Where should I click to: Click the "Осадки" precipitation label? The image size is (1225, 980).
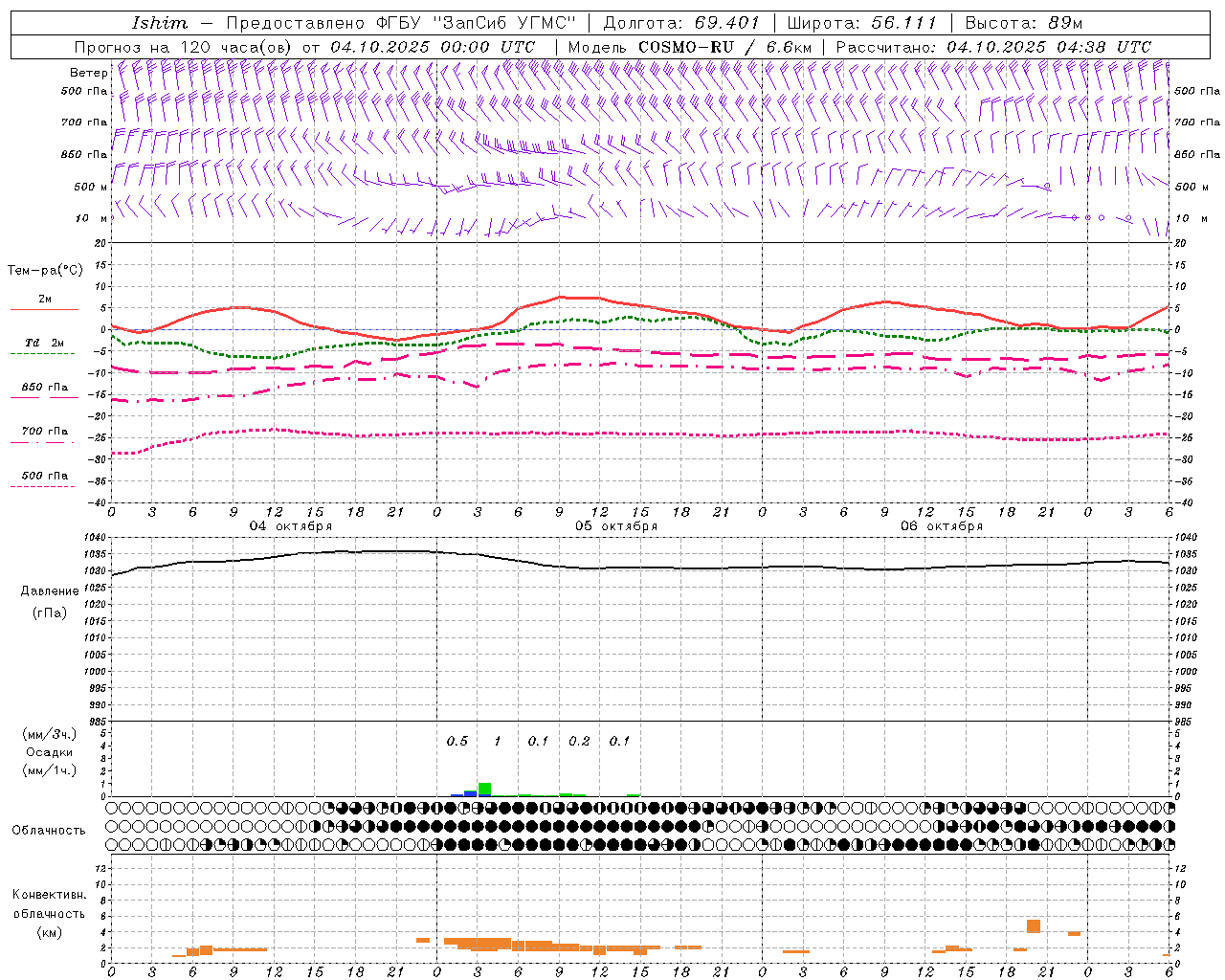point(50,752)
